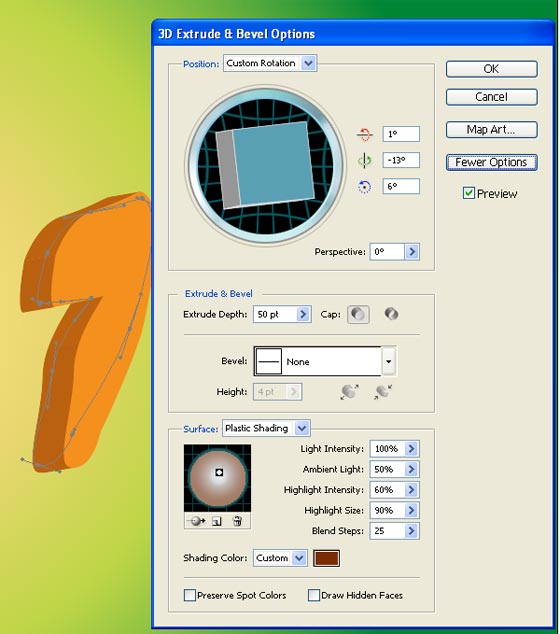The height and width of the screenshot is (634, 560).
Task: Open the Ambient Light slider arrow
Action: point(412,469)
